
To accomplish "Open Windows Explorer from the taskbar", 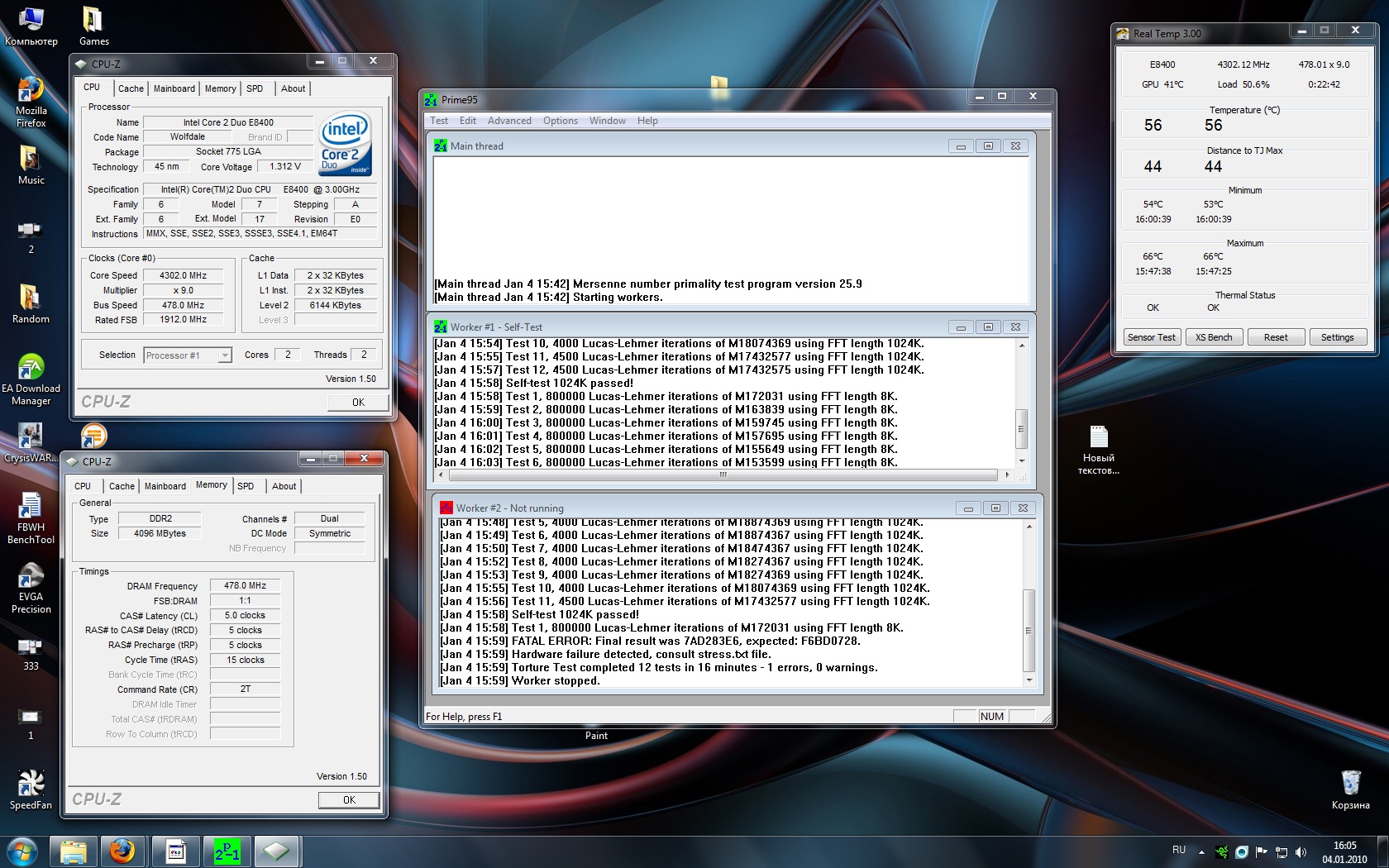I will (x=74, y=851).
